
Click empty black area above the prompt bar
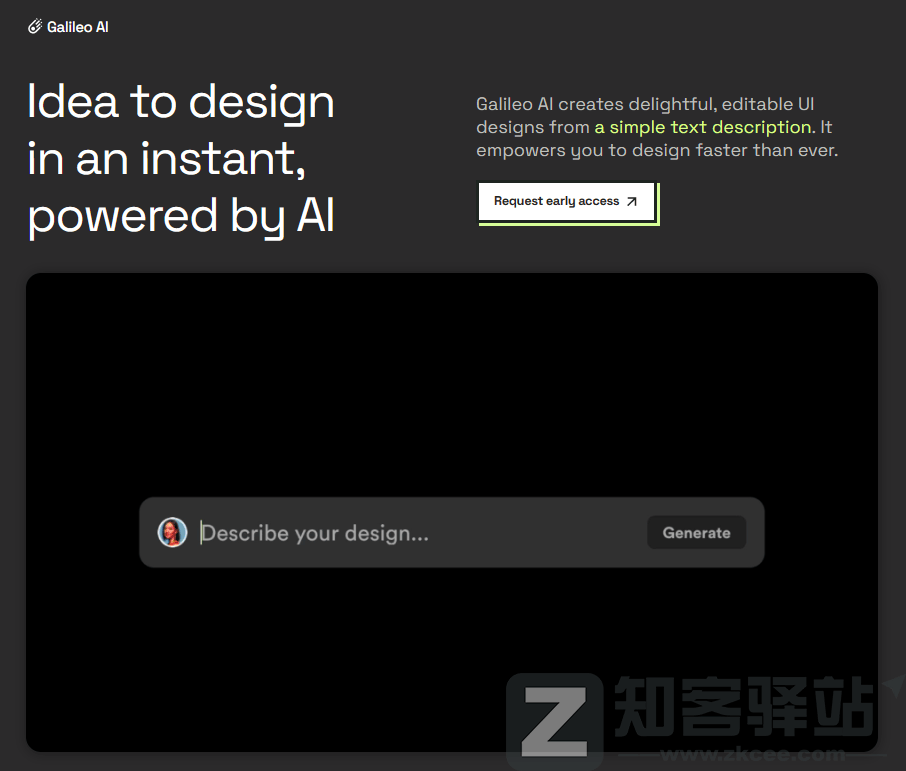[450, 380]
